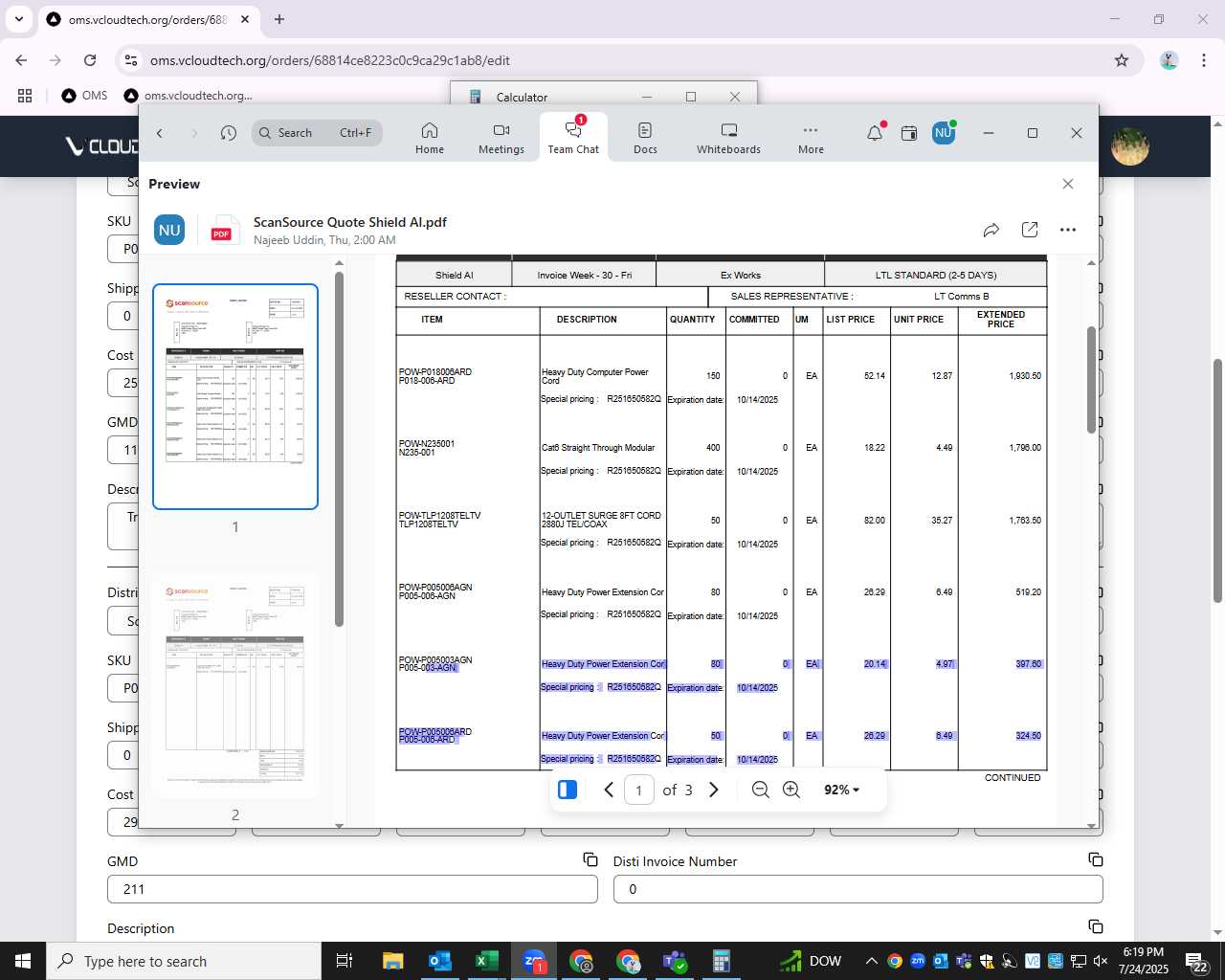The image size is (1225, 980).
Task: View site information icon in address bar
Action: tap(131, 60)
